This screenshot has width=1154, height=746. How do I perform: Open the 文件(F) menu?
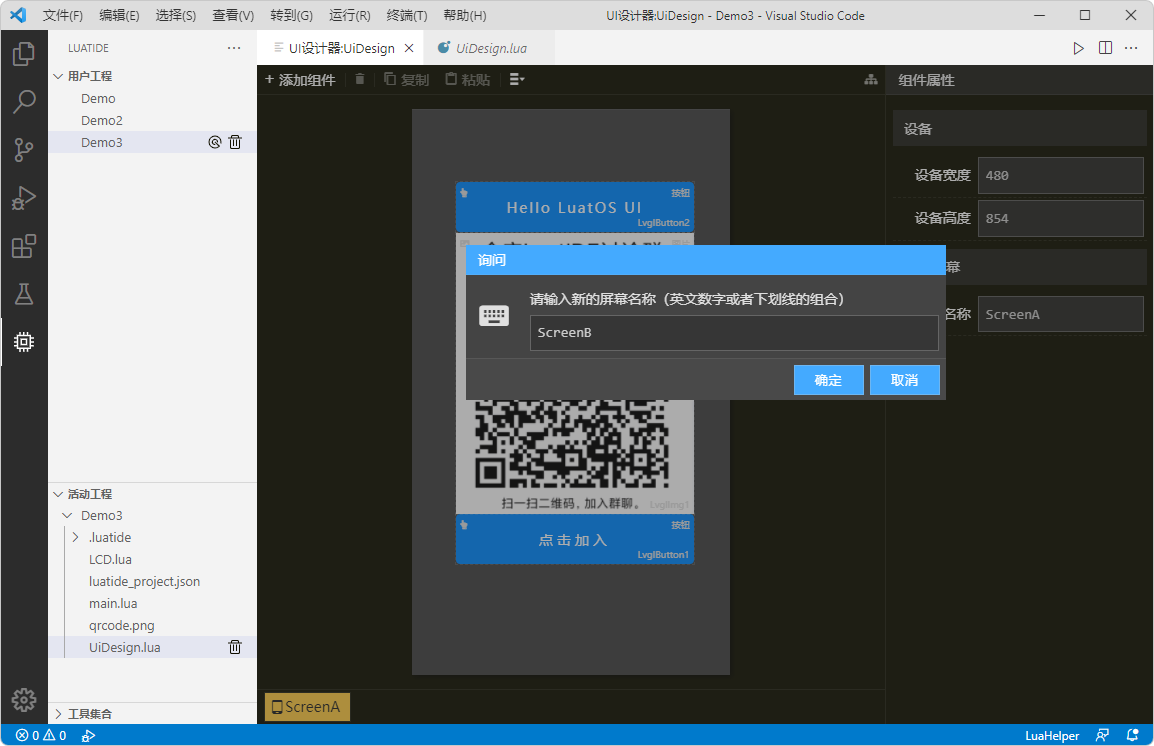(x=63, y=15)
